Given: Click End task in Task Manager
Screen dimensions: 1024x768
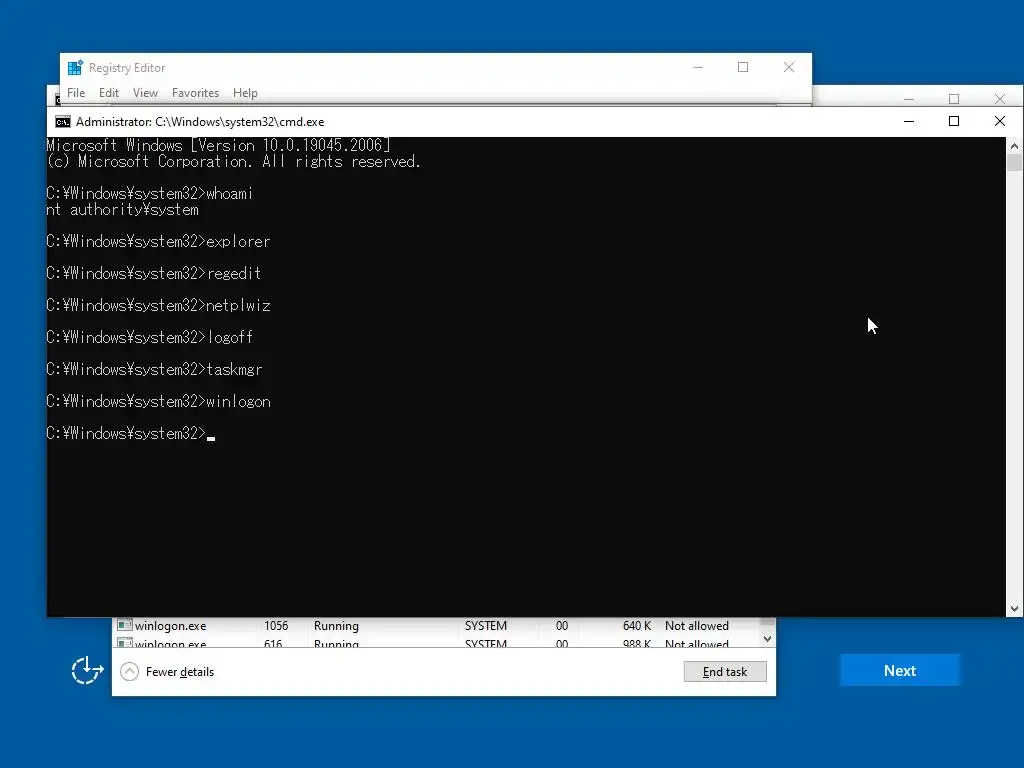Looking at the screenshot, I should pos(725,671).
